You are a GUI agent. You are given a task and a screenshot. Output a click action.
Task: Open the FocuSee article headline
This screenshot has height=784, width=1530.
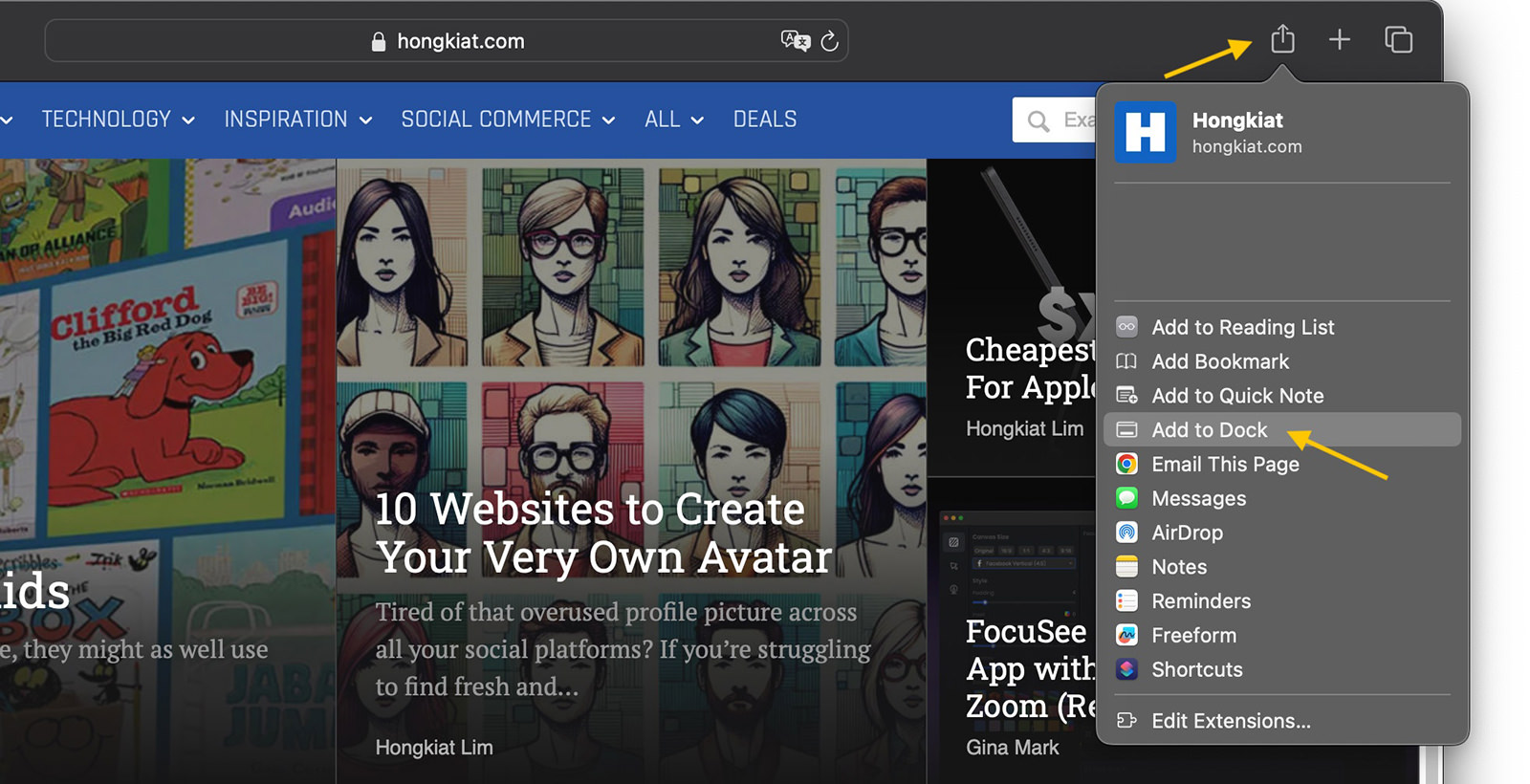pos(1030,669)
